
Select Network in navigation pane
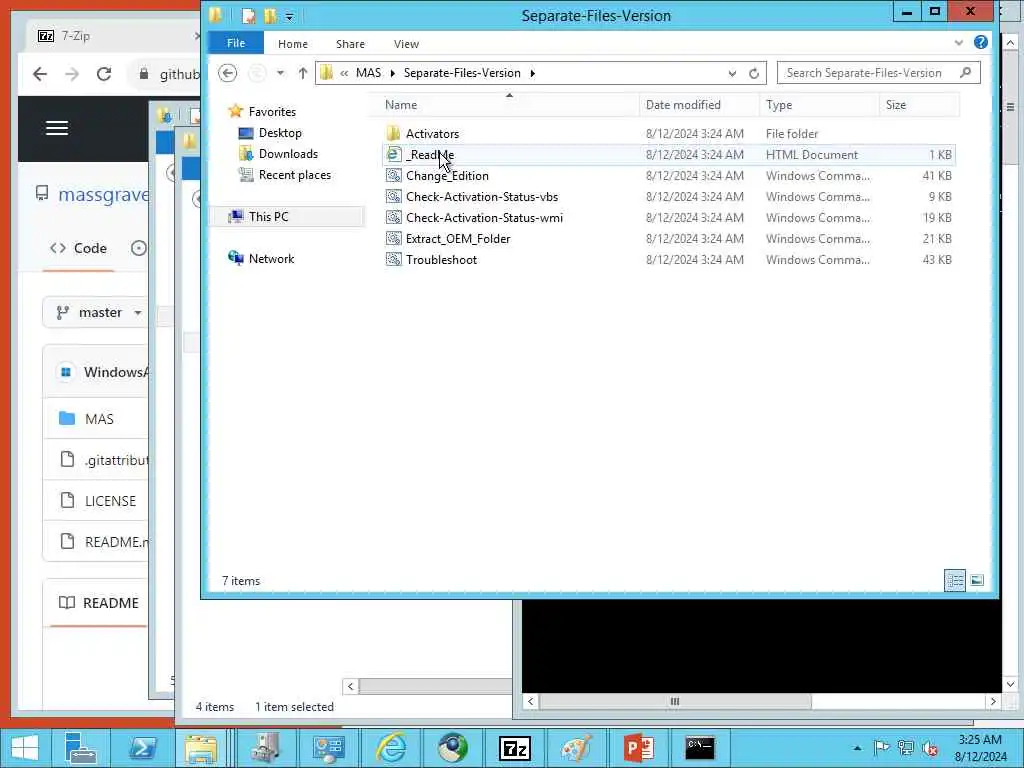pos(271,259)
